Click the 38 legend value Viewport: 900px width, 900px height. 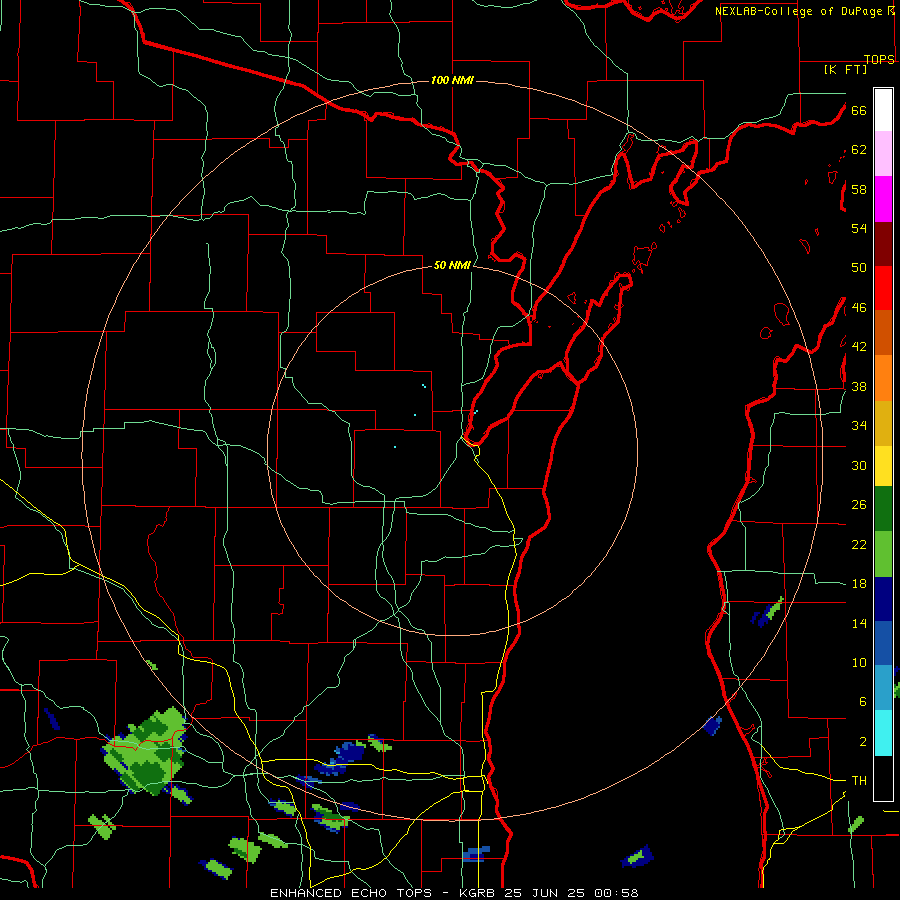(859, 386)
